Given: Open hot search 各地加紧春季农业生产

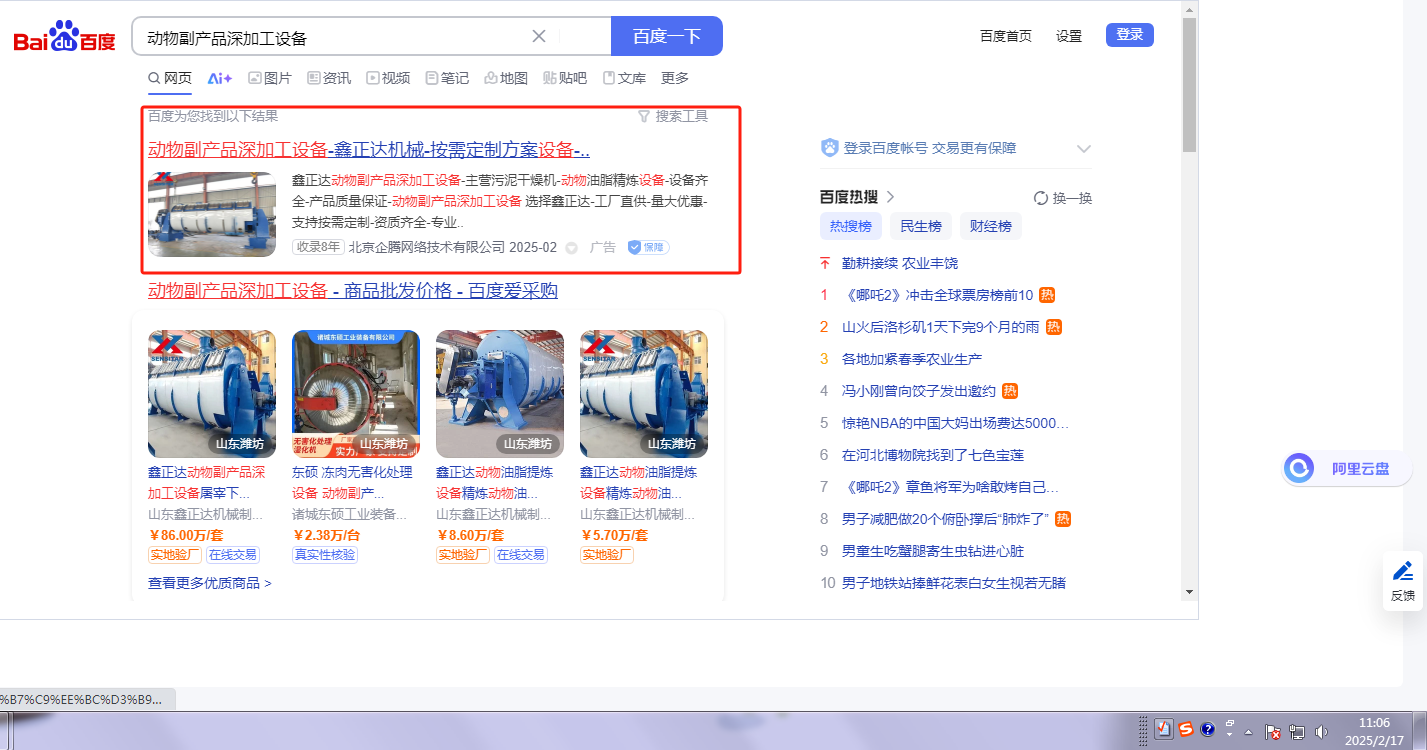Looking at the screenshot, I should point(912,359).
